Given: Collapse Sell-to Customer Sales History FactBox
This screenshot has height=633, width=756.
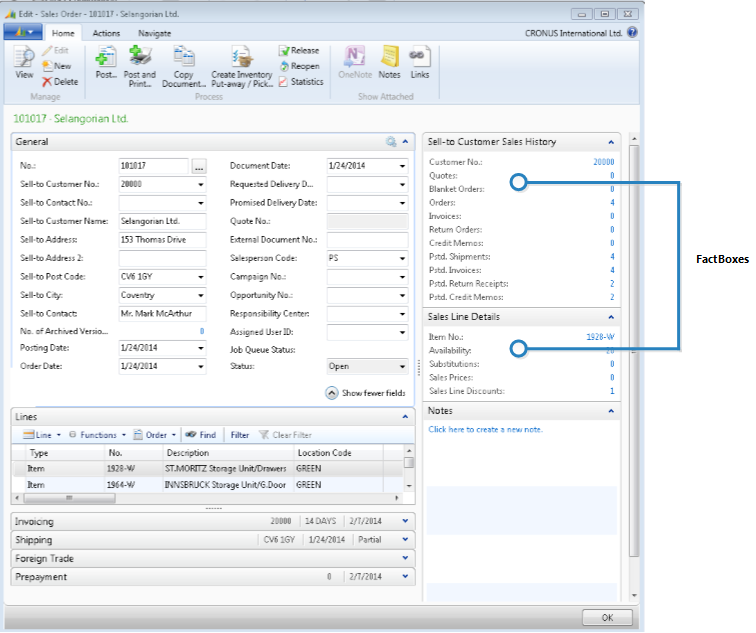Looking at the screenshot, I should coord(611,143).
